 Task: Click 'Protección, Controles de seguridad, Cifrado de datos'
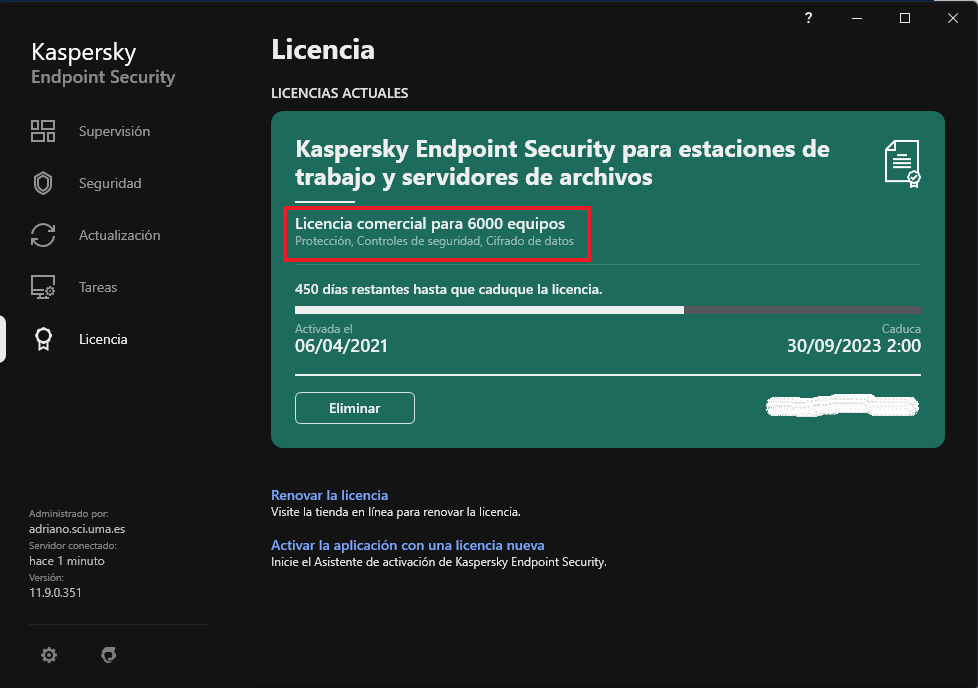[434, 241]
